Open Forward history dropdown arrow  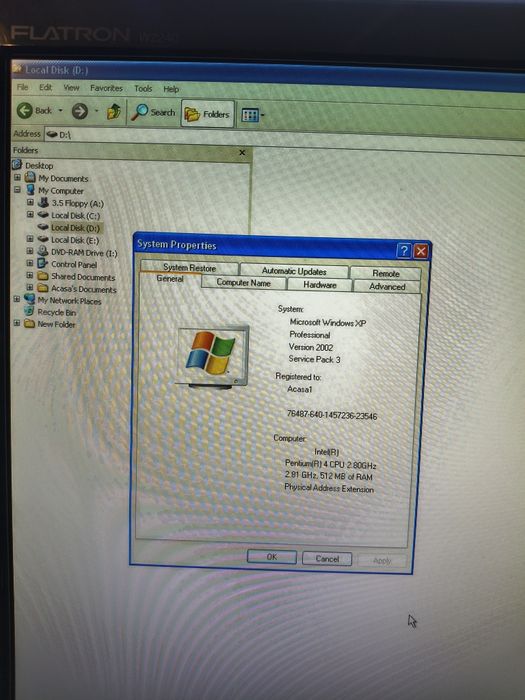96,111
